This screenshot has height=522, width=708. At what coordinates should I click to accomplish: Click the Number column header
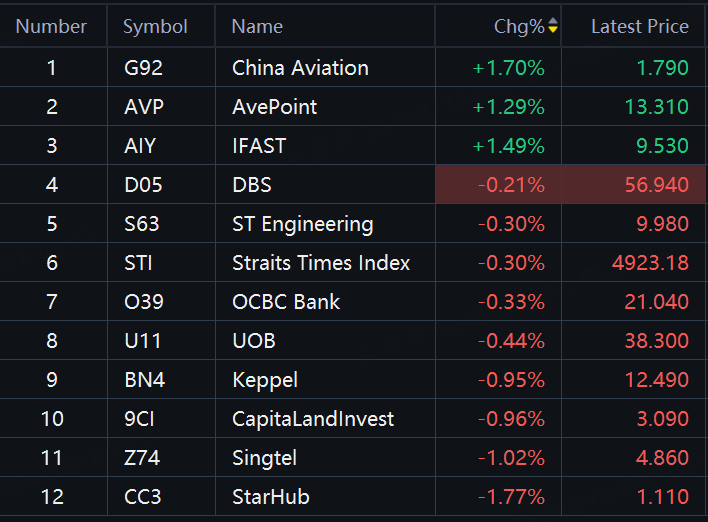pos(51,27)
